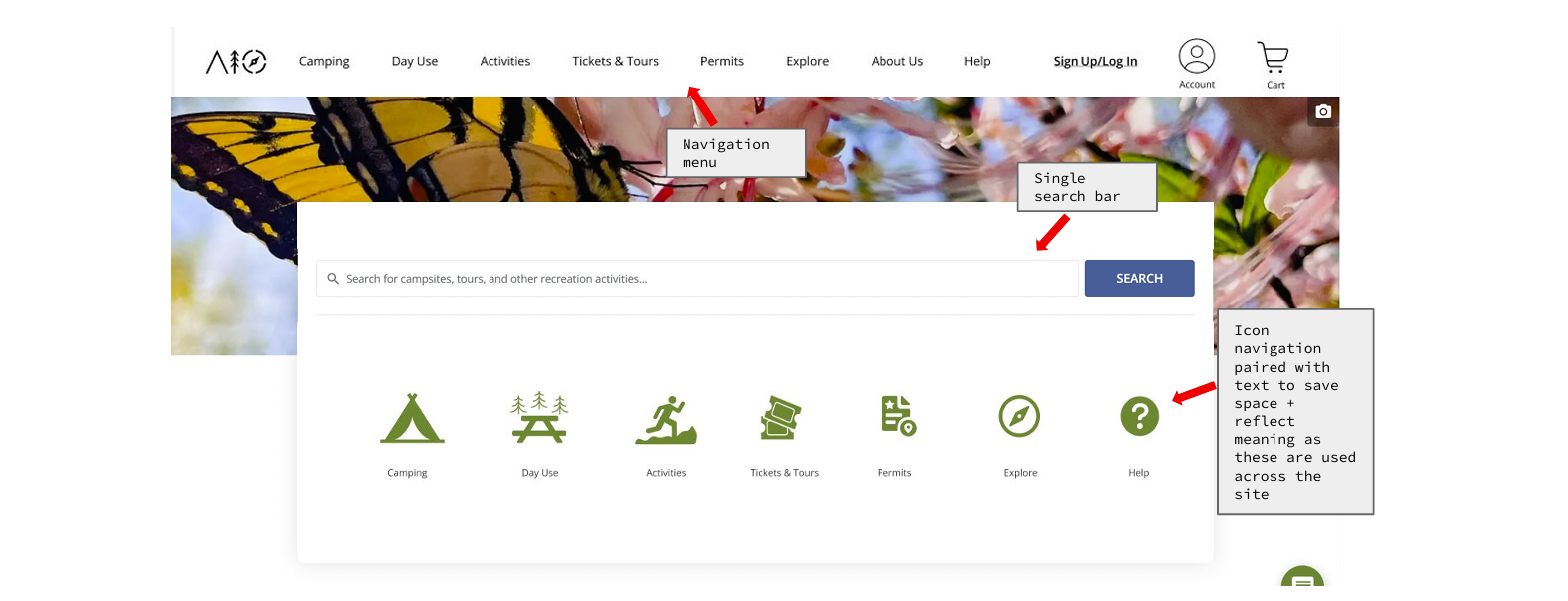1568x601 pixels.
Task: Click the Camping label under tent icon
Action: point(407,473)
